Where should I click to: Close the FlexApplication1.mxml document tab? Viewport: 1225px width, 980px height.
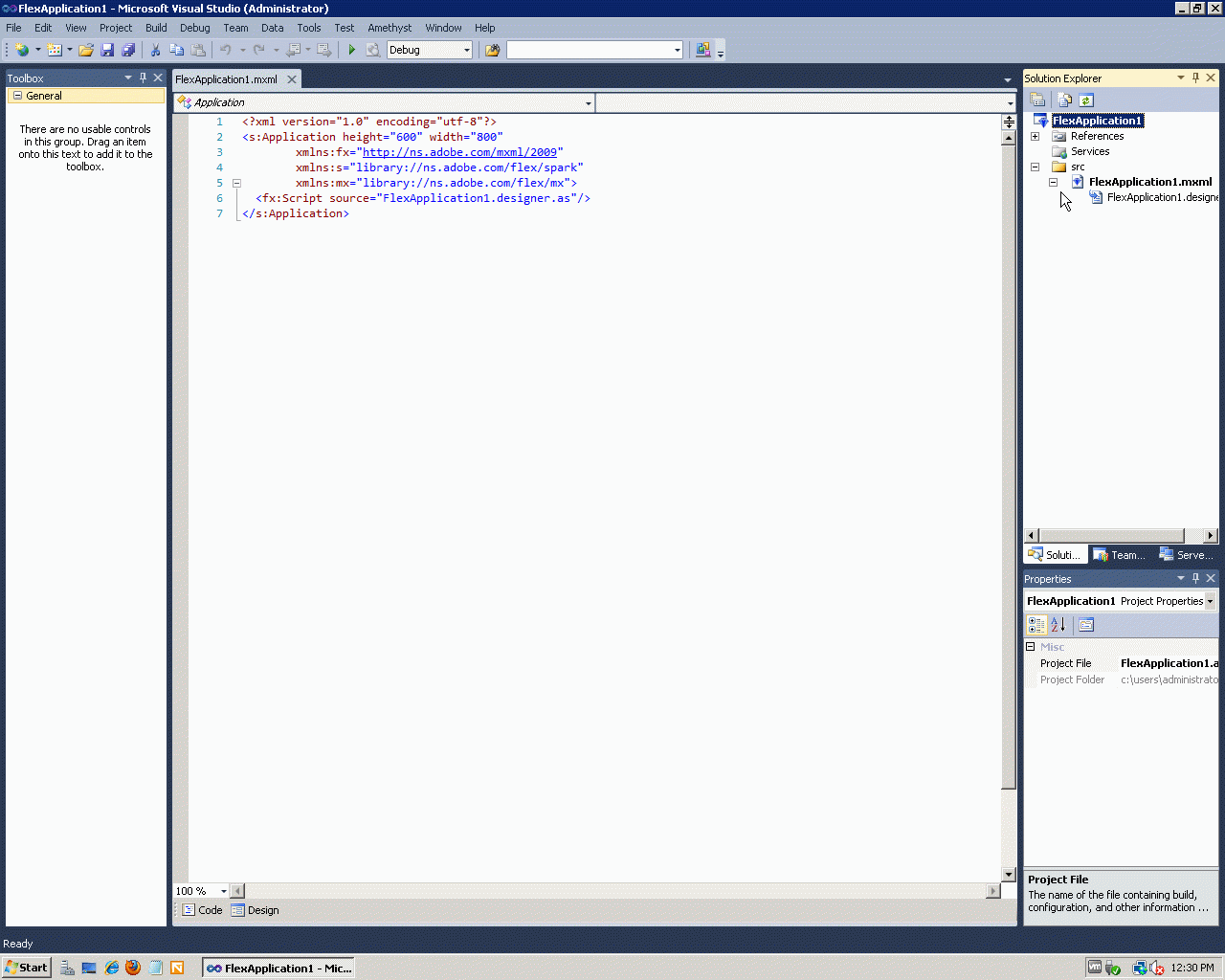(292, 79)
